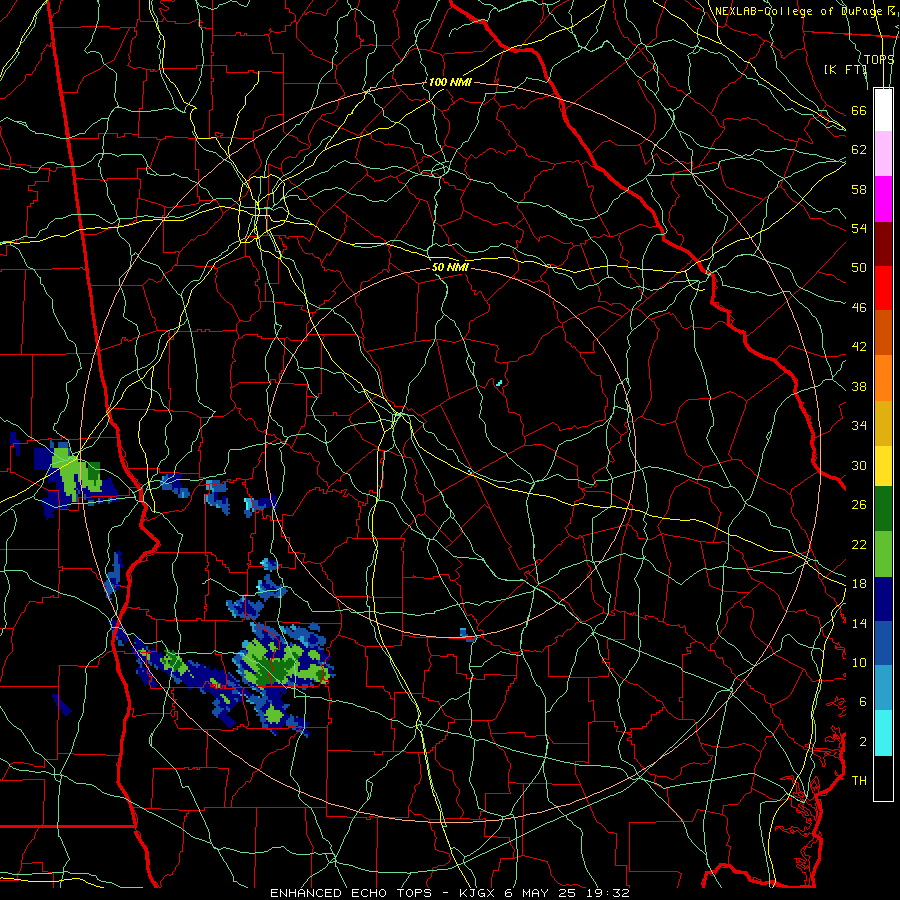Select the bright orange legend band
Image resolution: width=900 pixels, height=900 pixels.
[883, 378]
